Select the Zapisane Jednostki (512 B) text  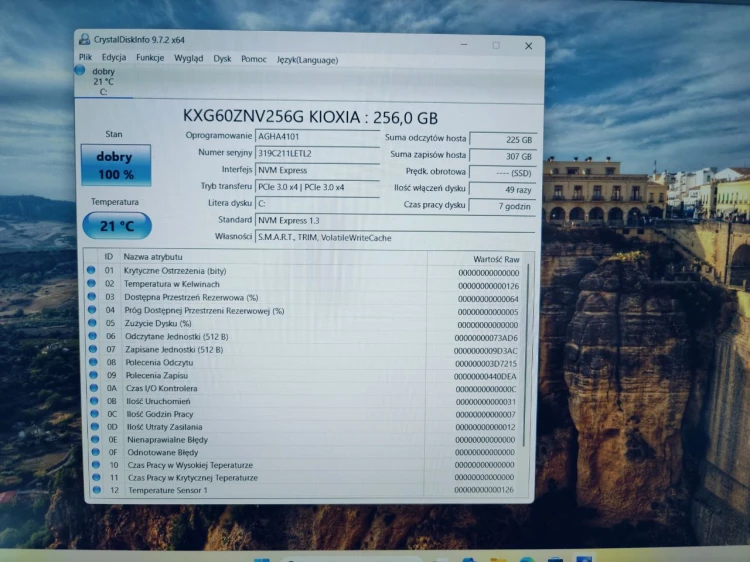coord(174,350)
